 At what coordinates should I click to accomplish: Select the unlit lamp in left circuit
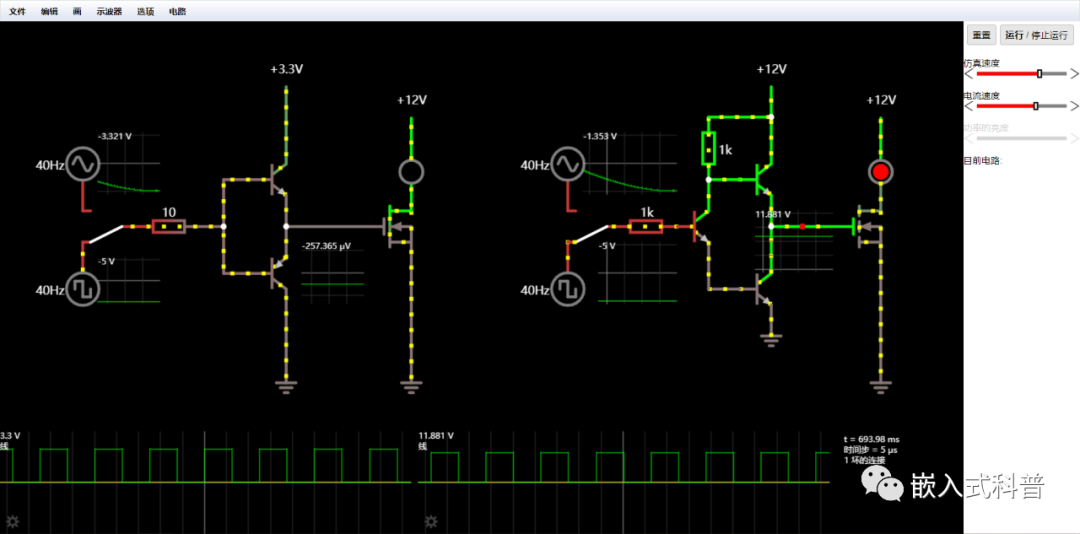pyautogui.click(x=411, y=171)
